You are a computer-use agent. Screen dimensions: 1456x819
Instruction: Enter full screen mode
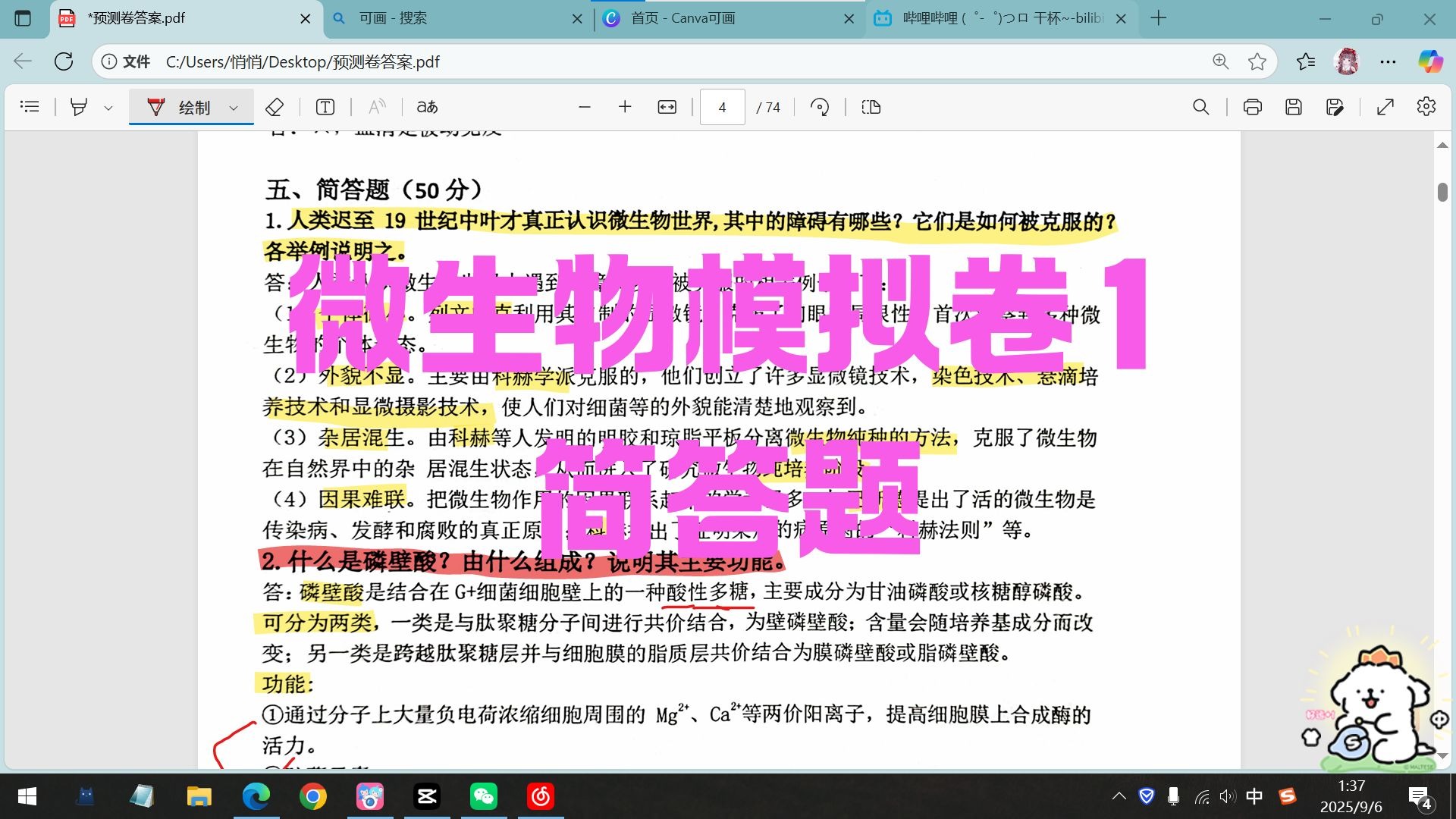(x=1385, y=107)
